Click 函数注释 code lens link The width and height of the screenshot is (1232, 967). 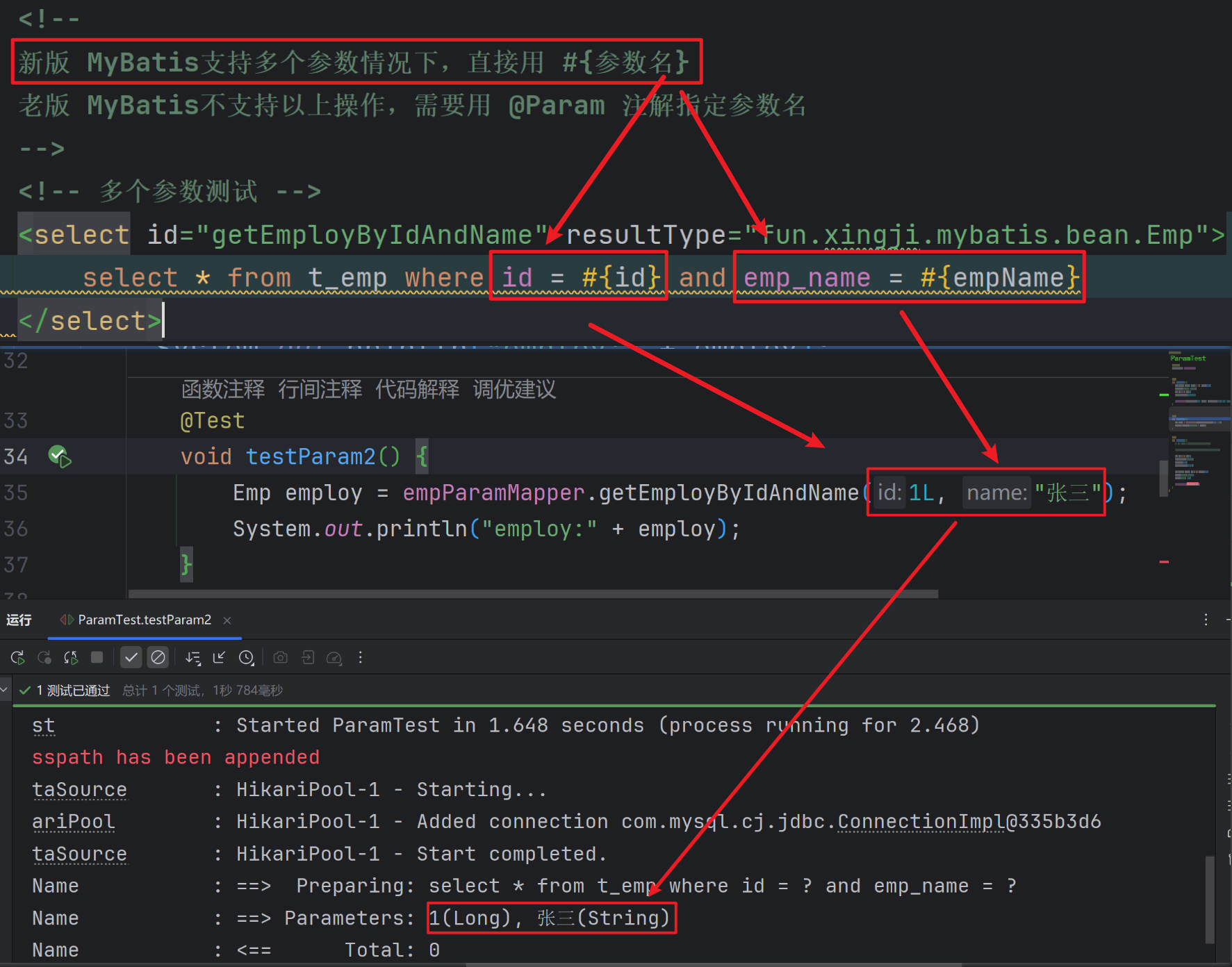tap(223, 389)
